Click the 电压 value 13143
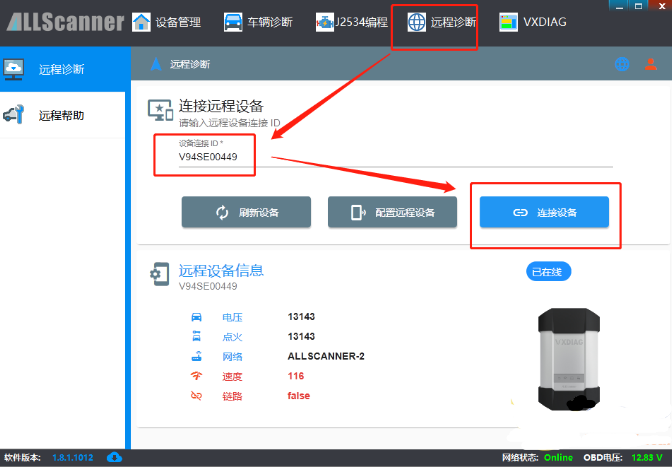This screenshot has height=467, width=672. [301, 317]
